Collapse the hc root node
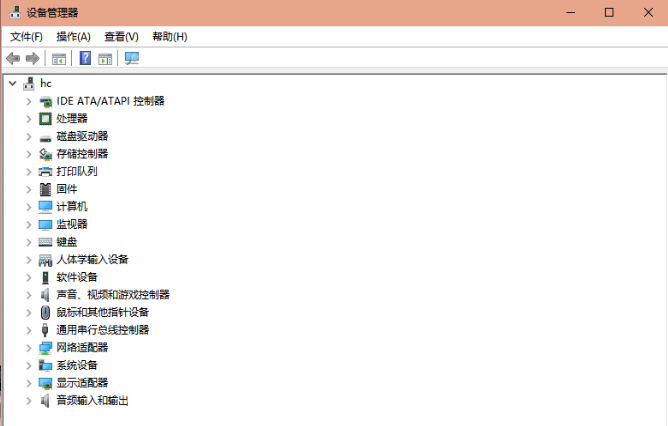 (x=13, y=83)
